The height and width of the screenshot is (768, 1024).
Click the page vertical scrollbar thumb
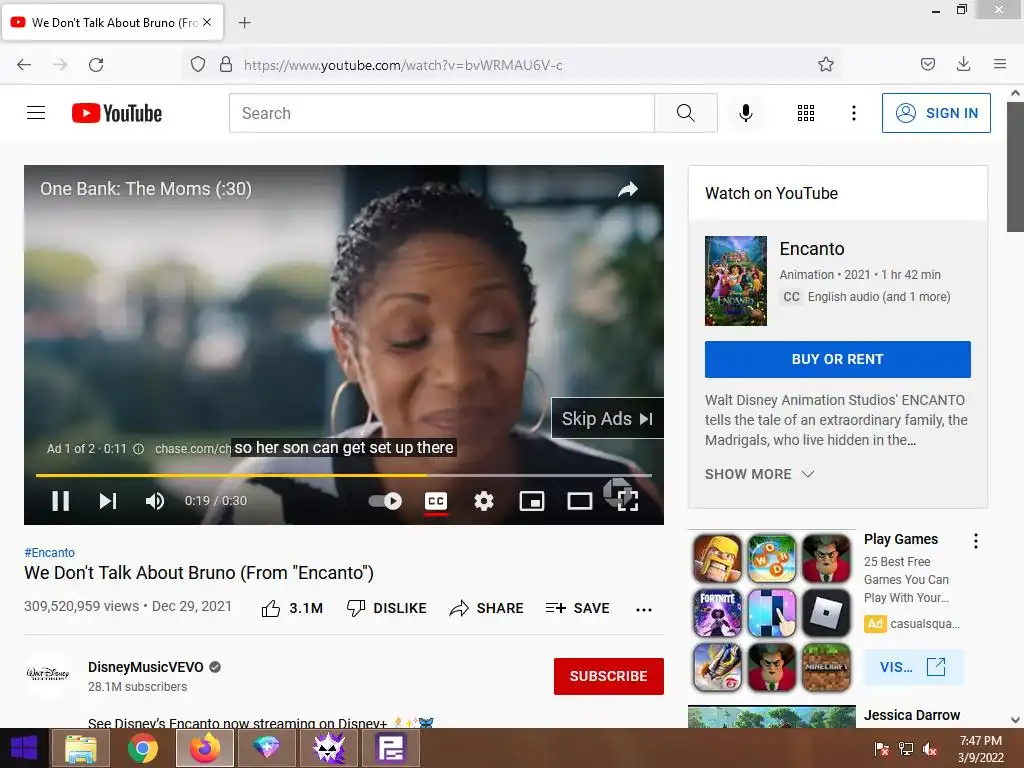1015,167
